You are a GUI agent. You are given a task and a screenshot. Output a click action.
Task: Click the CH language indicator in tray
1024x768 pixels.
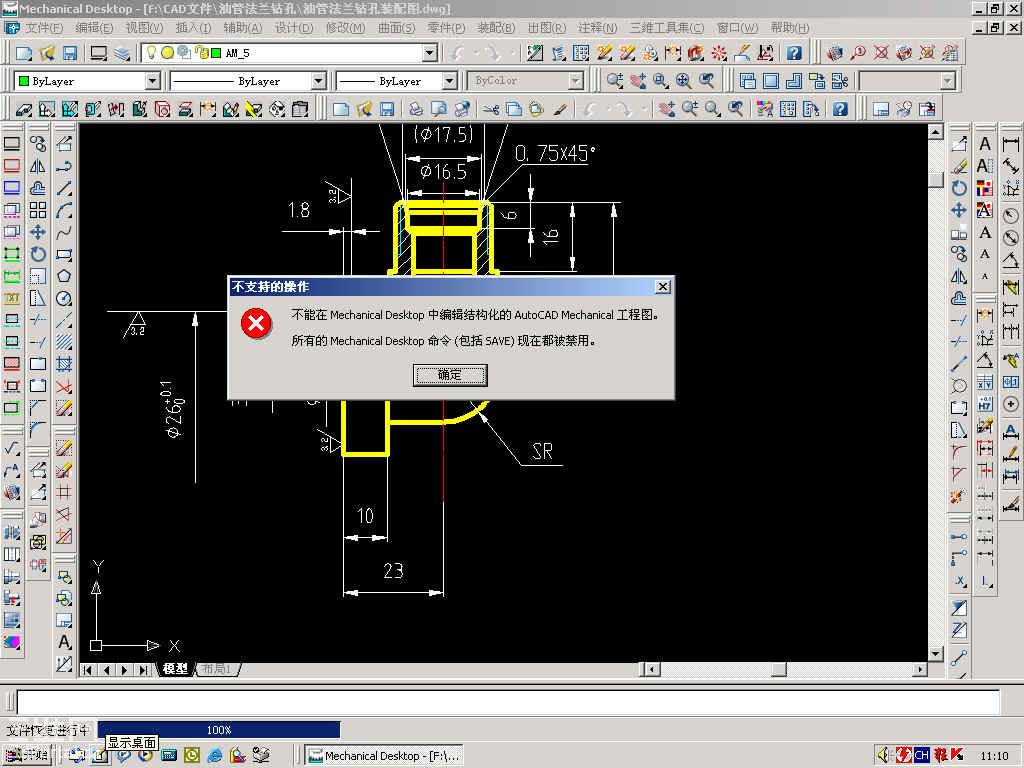tap(921, 755)
